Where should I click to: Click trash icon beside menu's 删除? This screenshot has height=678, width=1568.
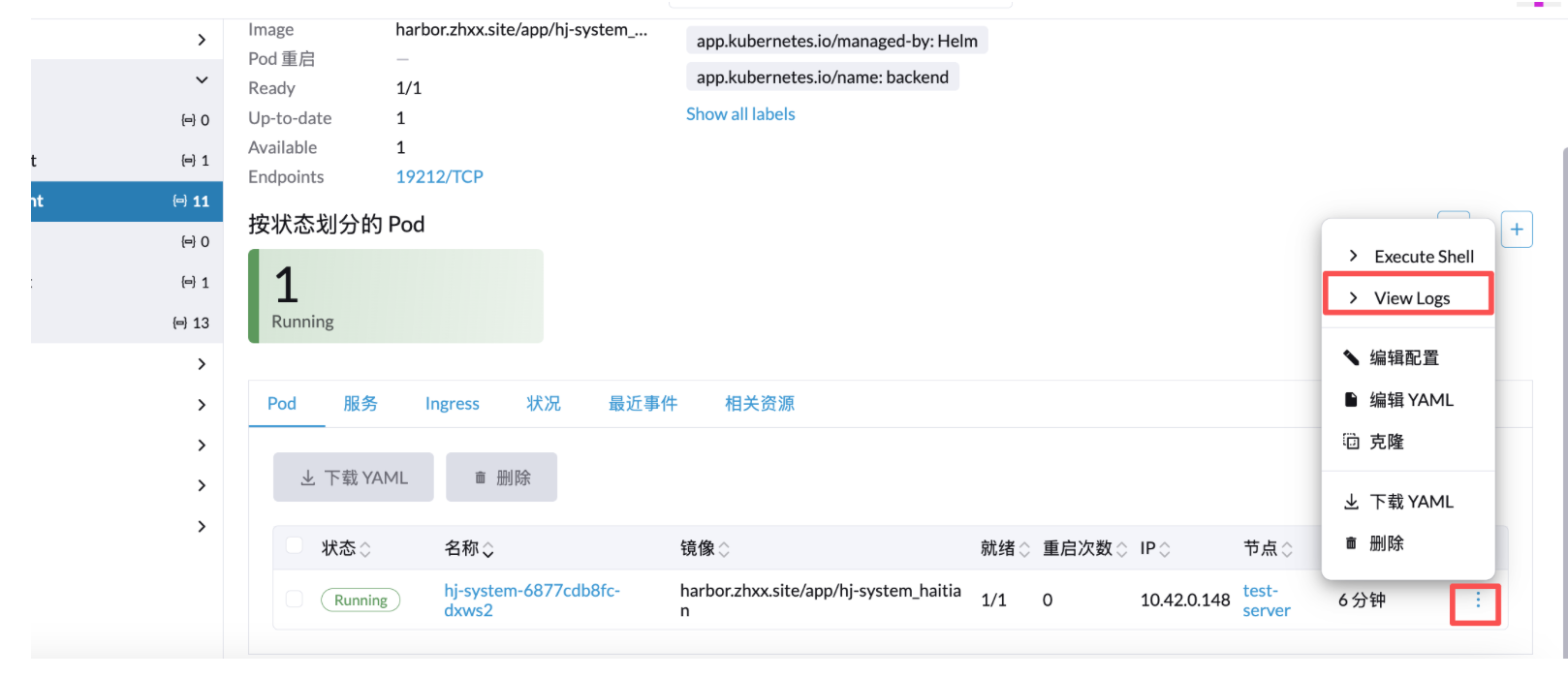coord(1351,543)
